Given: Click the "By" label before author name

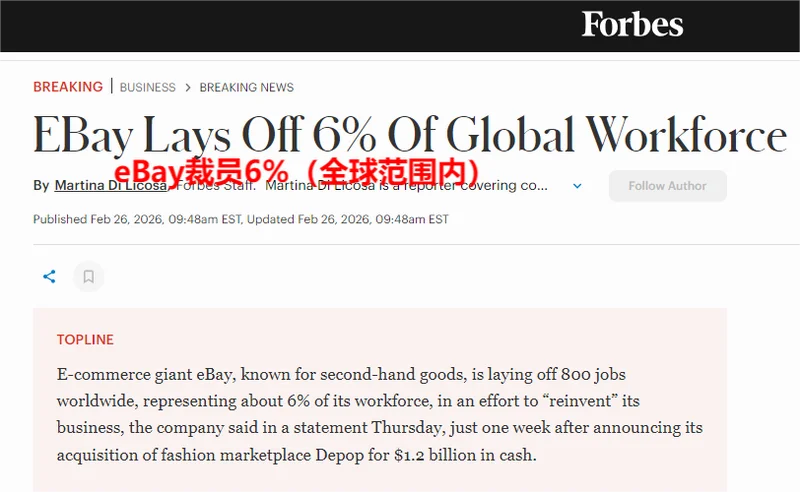Looking at the screenshot, I should (x=41, y=186).
